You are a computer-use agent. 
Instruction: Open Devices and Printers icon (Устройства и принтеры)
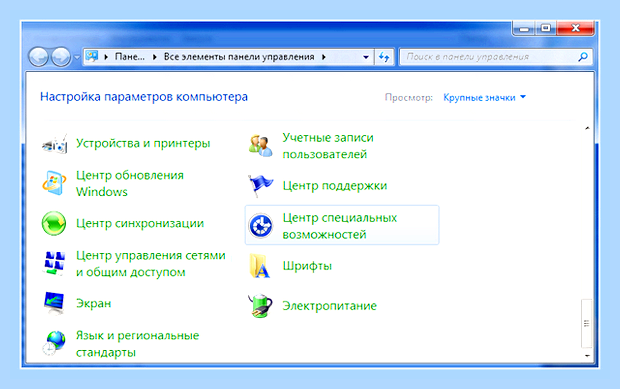point(55,144)
